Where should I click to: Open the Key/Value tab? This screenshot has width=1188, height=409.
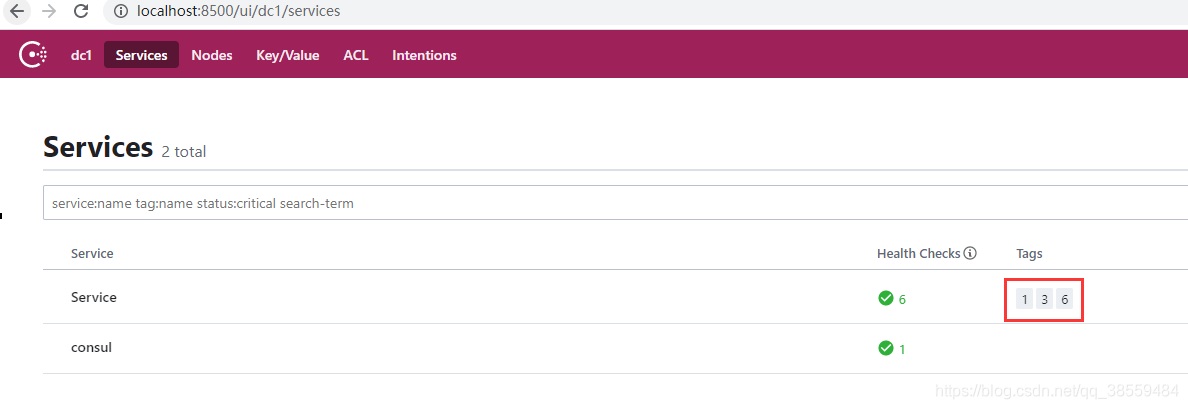(288, 55)
